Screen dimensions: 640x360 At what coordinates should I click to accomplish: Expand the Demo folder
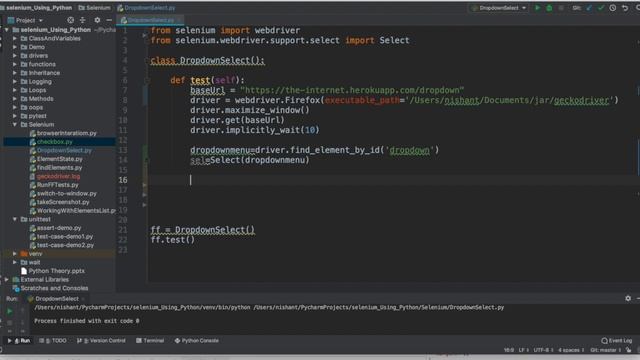tap(15, 47)
